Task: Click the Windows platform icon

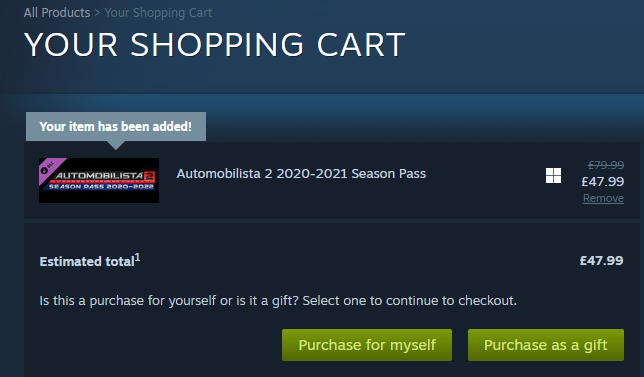Action: (x=553, y=175)
